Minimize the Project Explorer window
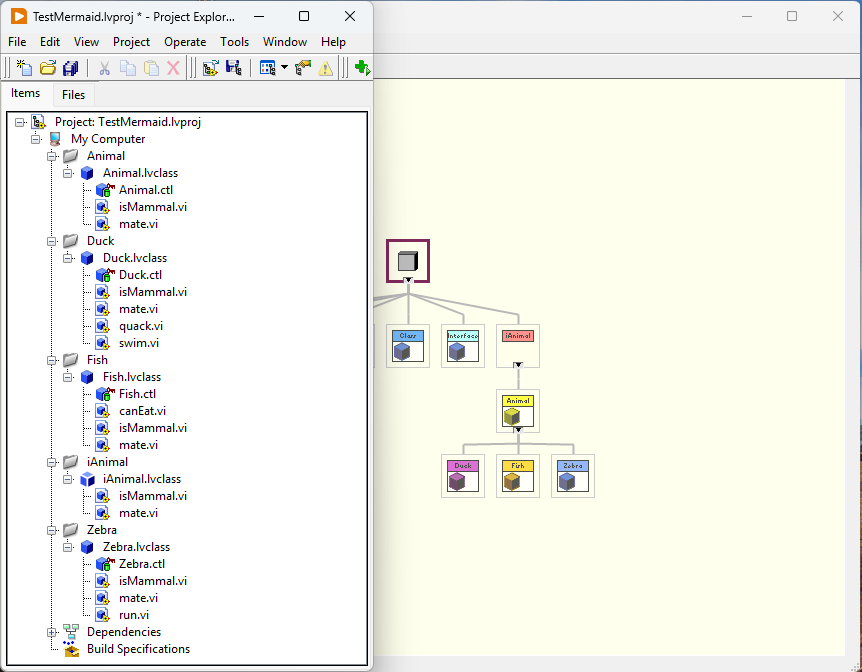The height and width of the screenshot is (672, 862). pyautogui.click(x=259, y=16)
